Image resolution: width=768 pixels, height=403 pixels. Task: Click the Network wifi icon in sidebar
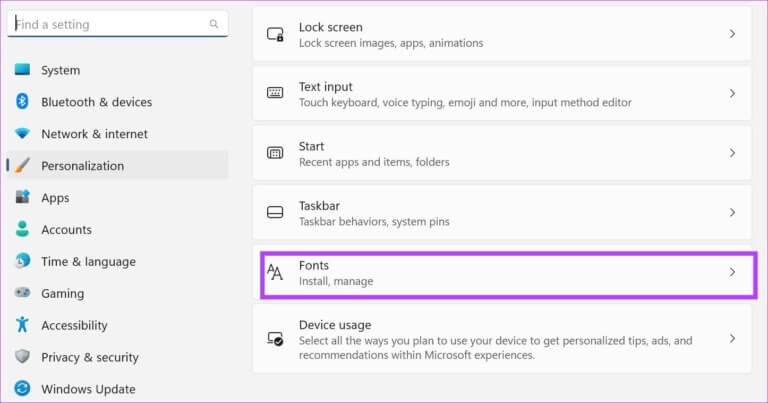click(22, 133)
